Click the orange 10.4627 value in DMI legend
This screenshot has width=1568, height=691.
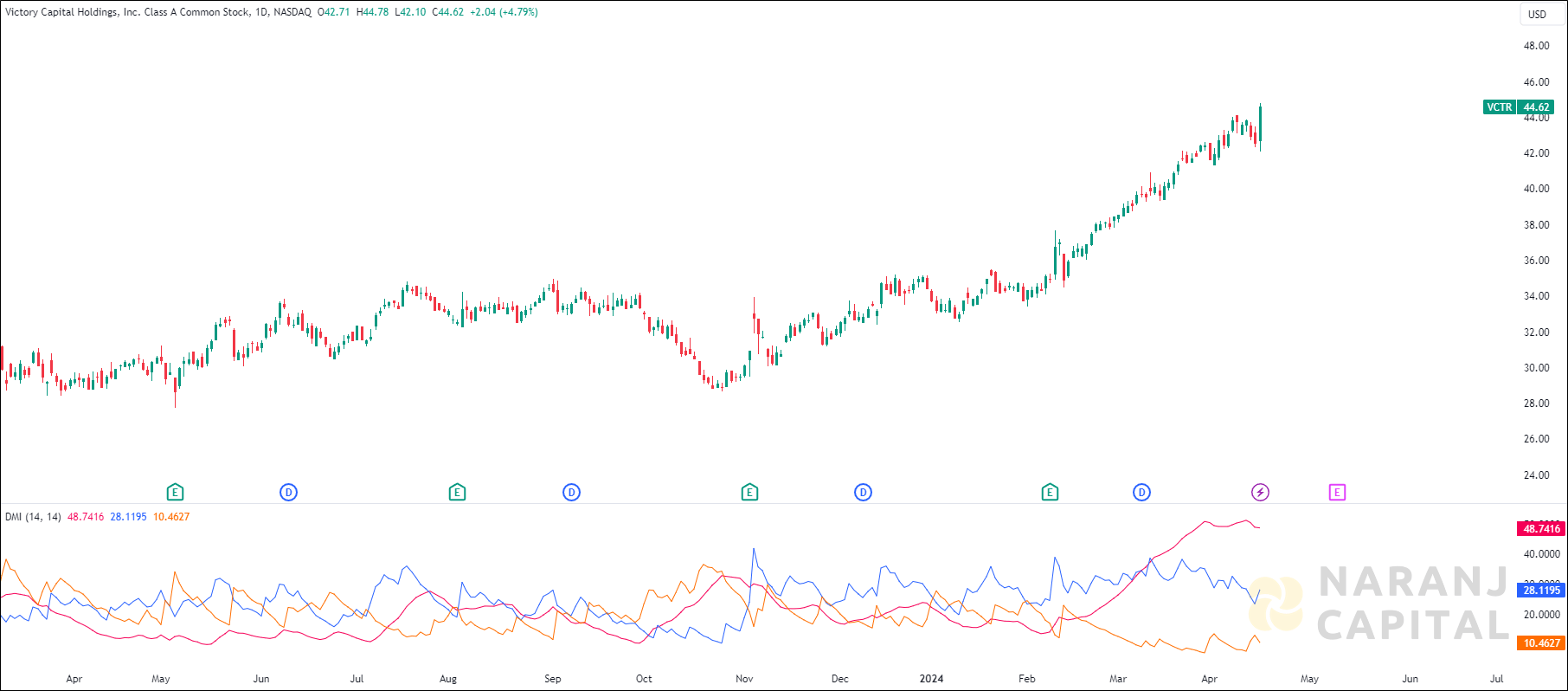(x=171, y=517)
